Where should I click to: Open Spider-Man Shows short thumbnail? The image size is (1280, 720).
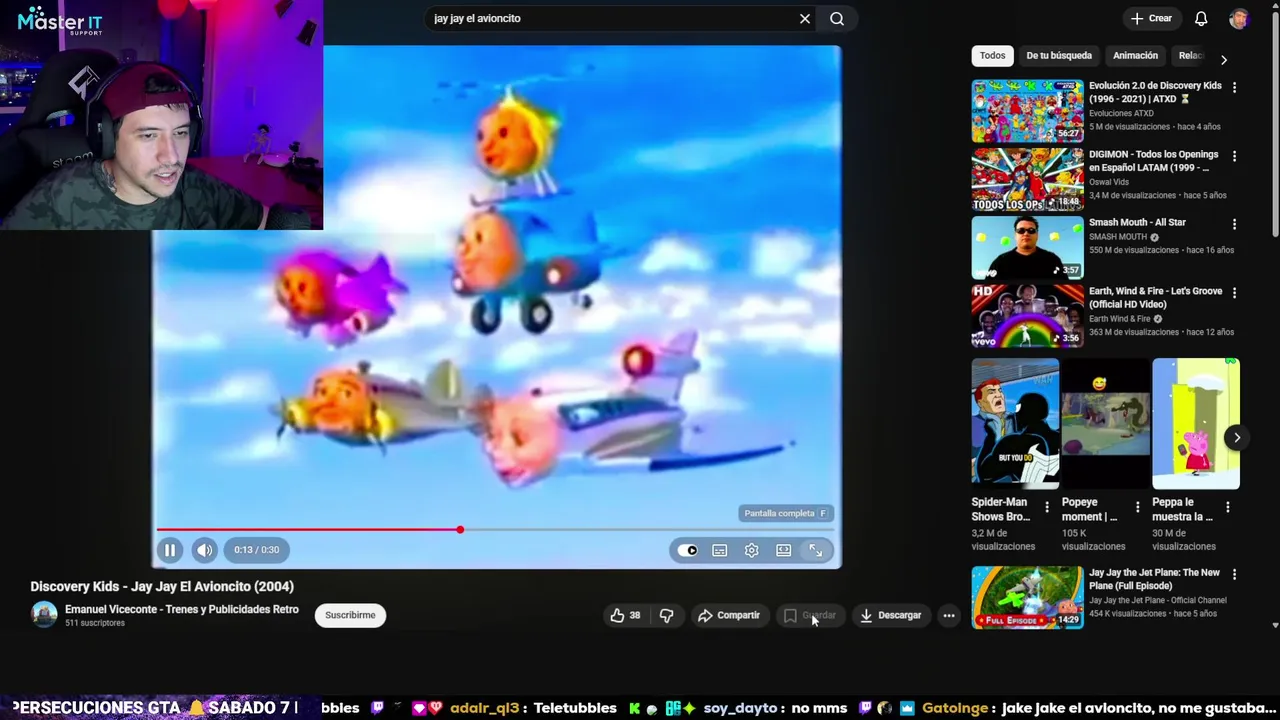(x=1015, y=423)
